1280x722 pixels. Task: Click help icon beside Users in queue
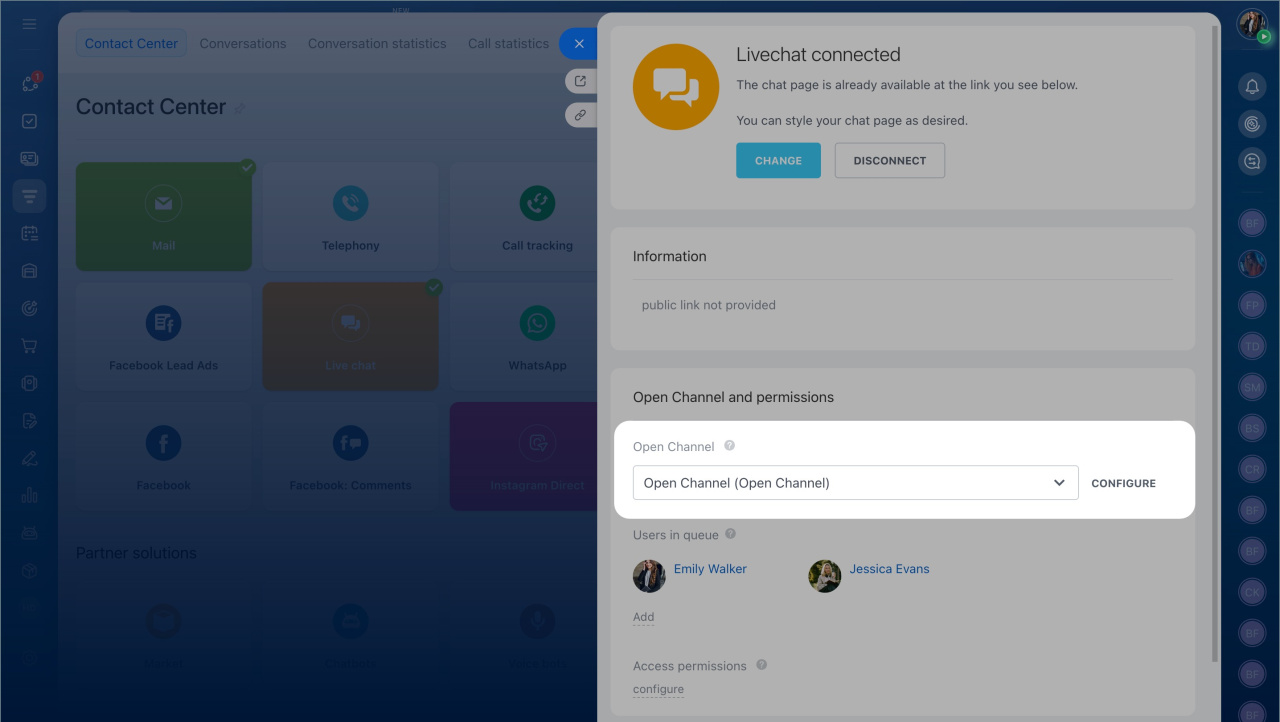(x=730, y=535)
